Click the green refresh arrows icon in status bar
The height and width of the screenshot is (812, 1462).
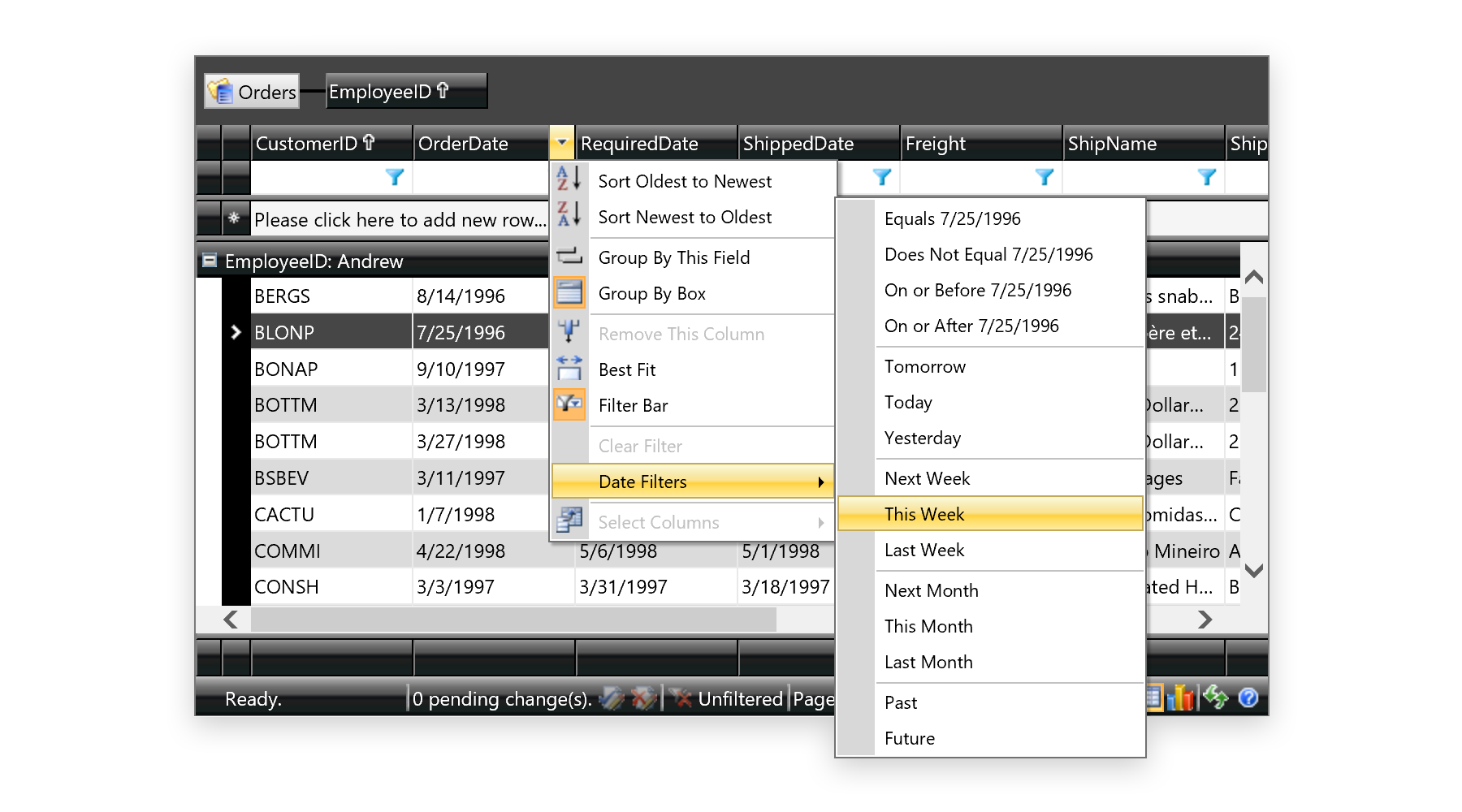click(x=1215, y=698)
